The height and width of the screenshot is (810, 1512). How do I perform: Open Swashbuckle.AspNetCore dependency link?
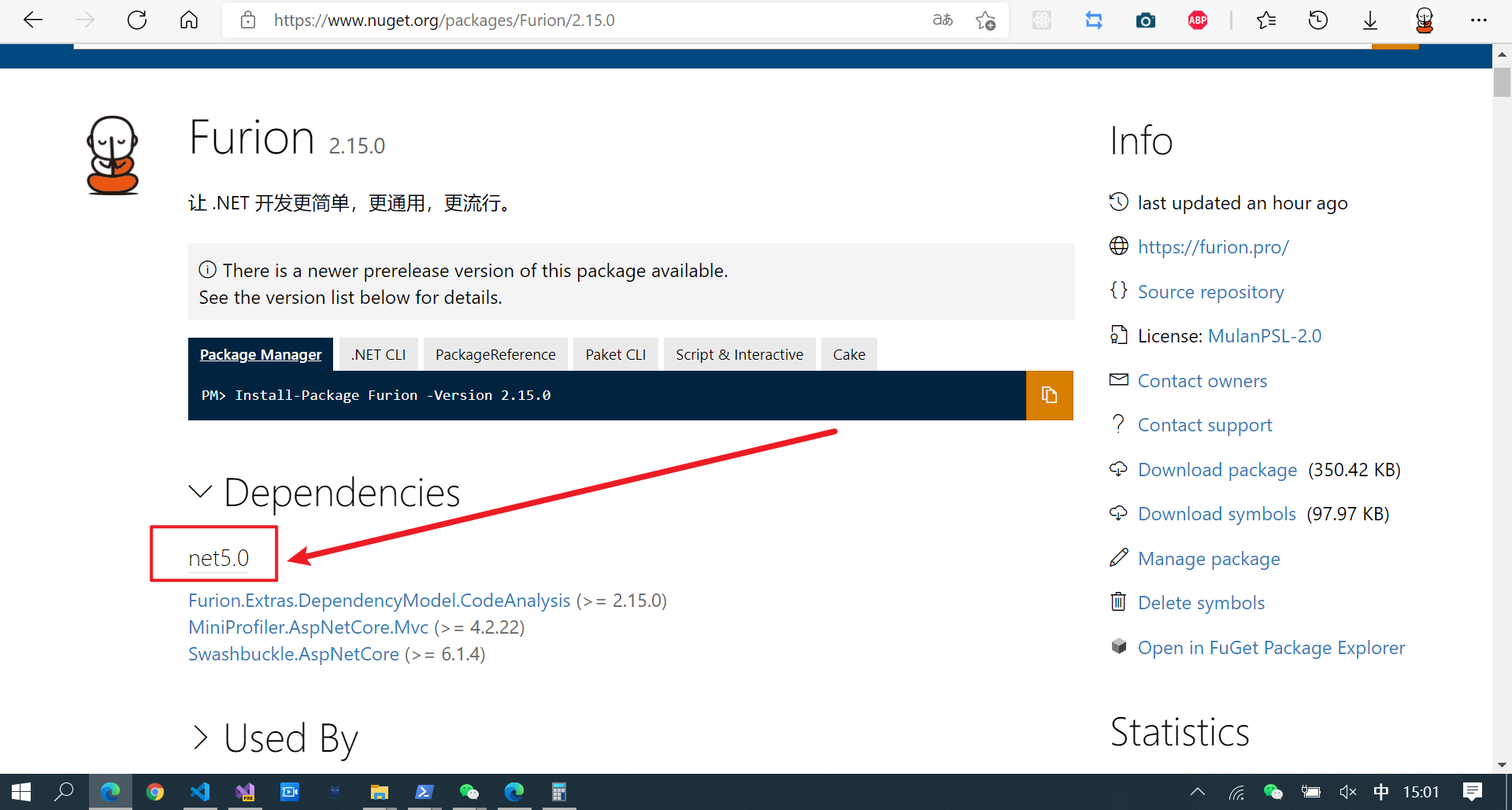[x=294, y=654]
